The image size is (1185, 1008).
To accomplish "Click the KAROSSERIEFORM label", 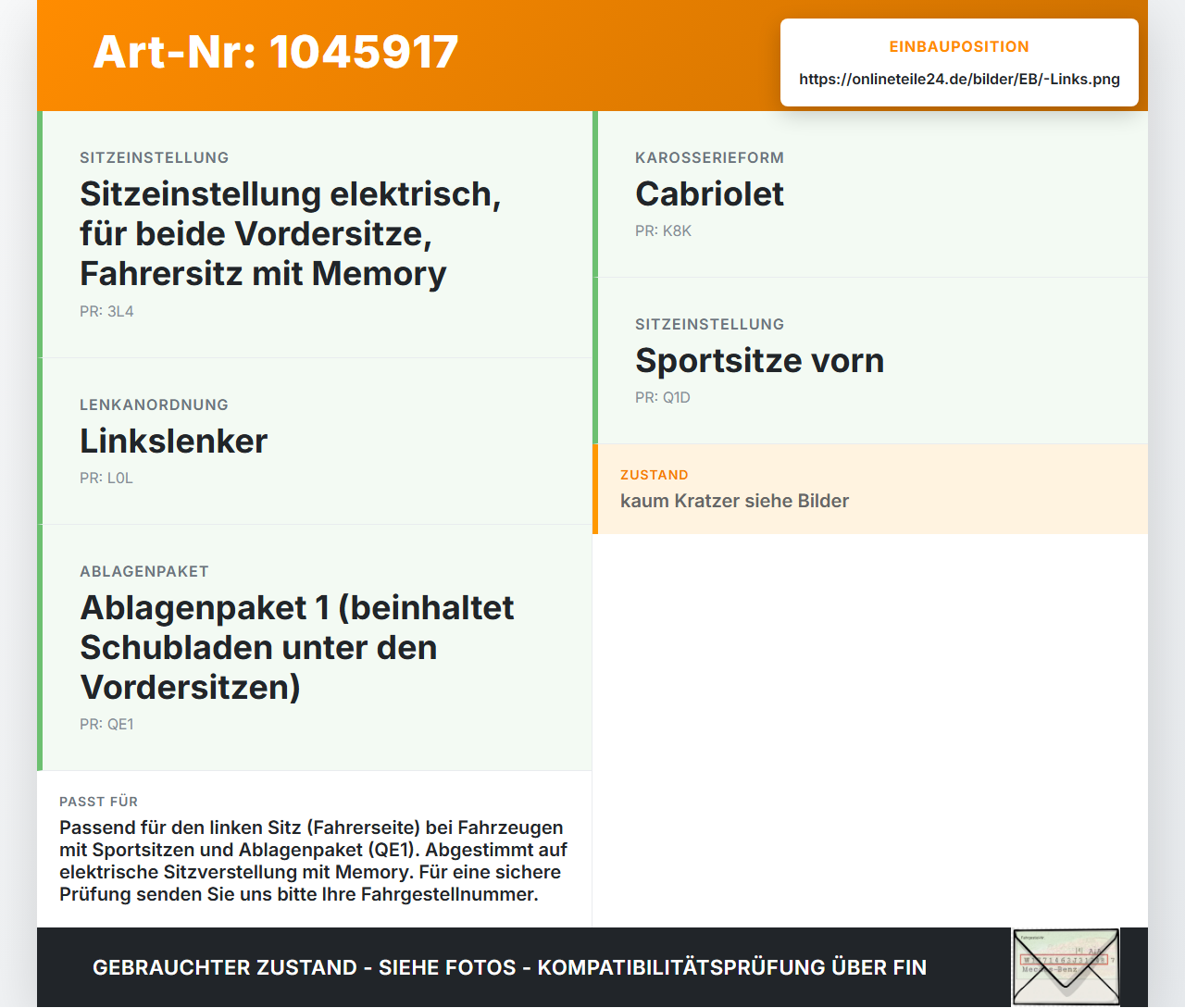I will pyautogui.click(x=709, y=157).
